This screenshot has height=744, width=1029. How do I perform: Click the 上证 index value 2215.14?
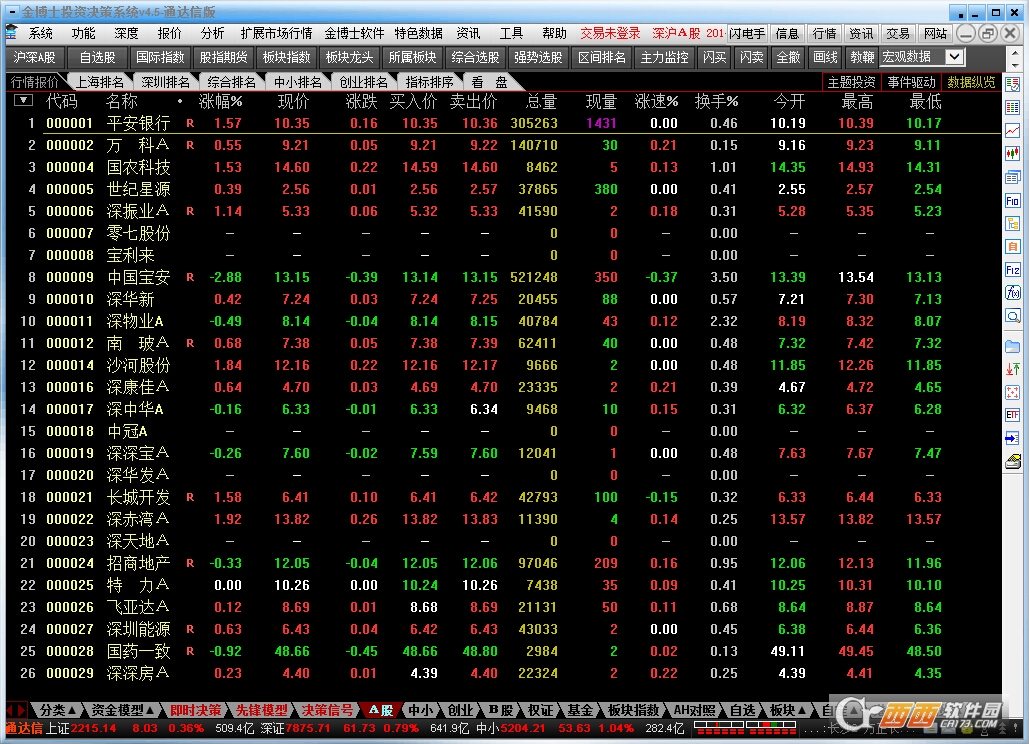click(x=94, y=728)
